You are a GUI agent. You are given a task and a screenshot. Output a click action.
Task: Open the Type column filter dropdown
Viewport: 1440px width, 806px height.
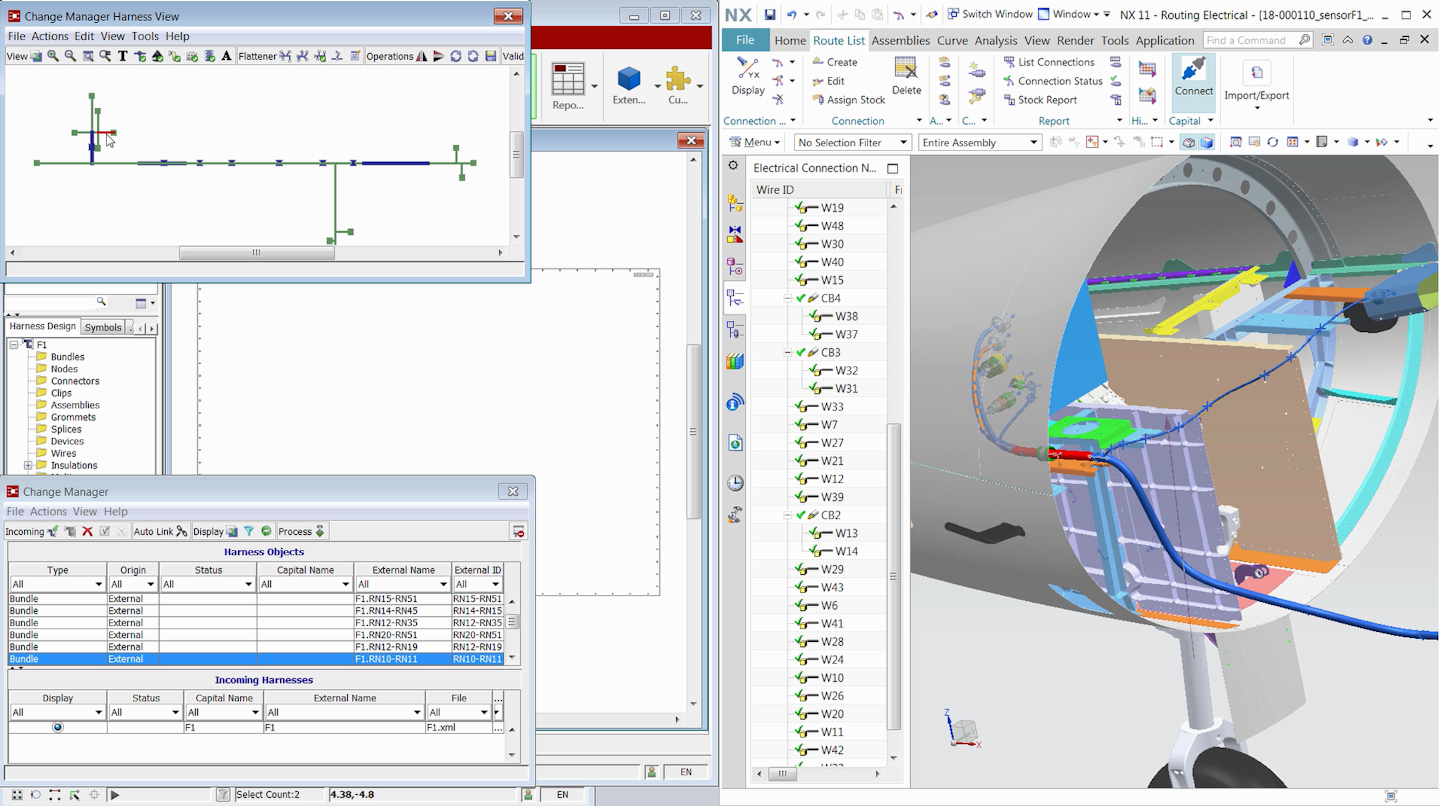tap(98, 584)
